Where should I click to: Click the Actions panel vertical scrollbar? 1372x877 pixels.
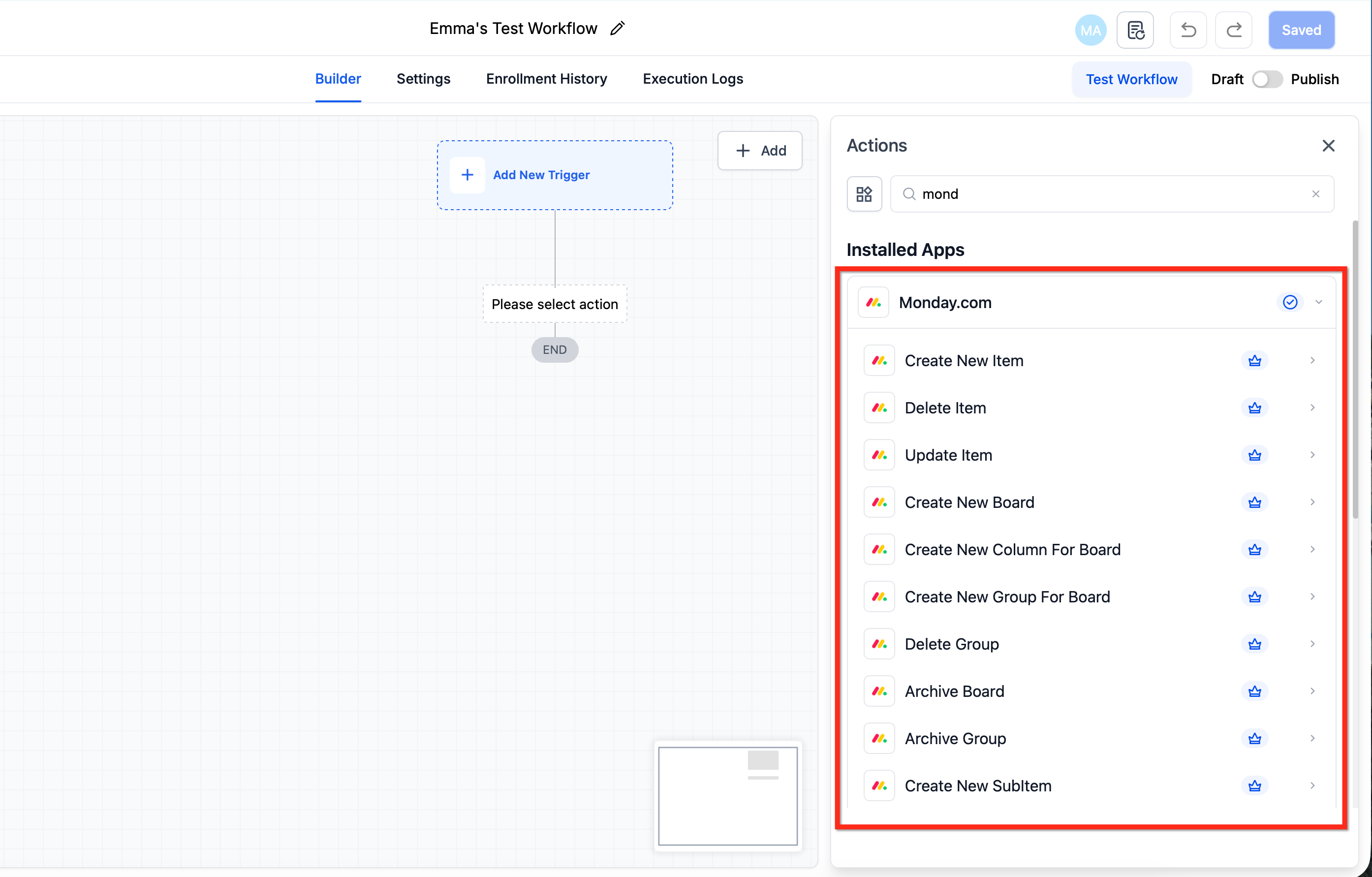click(x=1355, y=371)
